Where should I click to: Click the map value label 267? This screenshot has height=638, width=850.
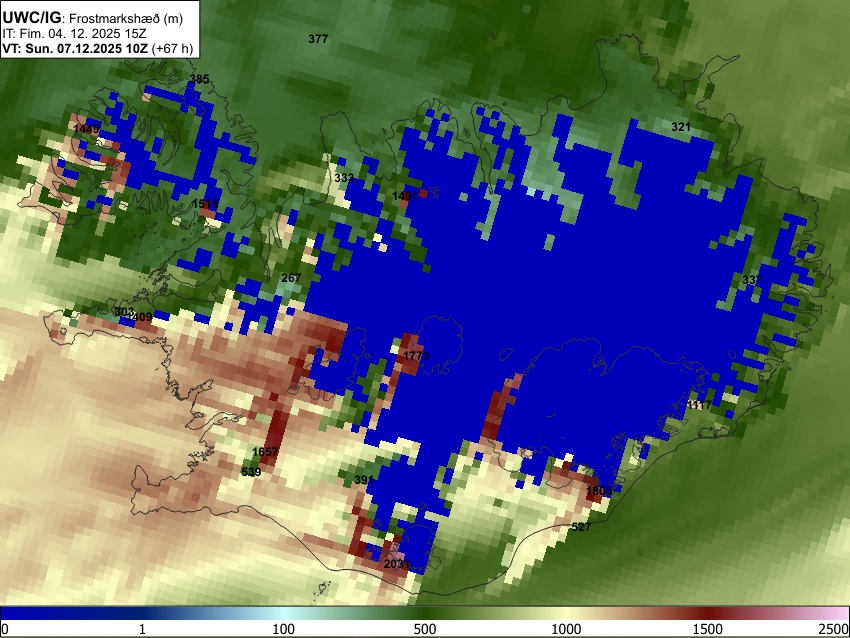pyautogui.click(x=291, y=278)
